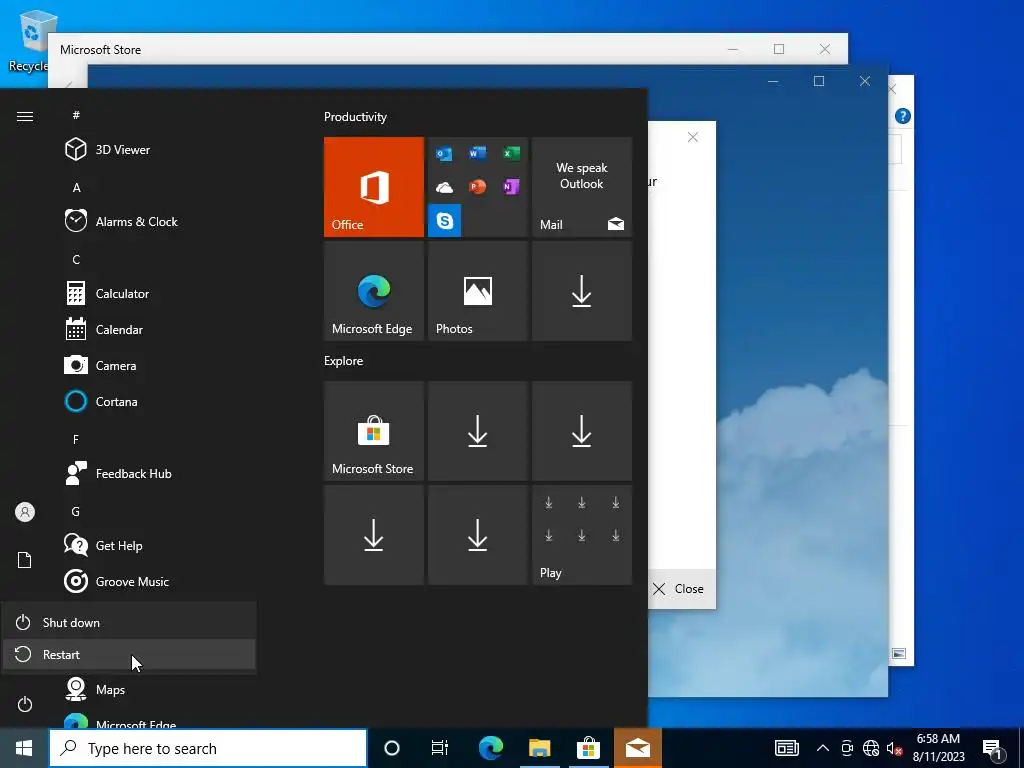Open Cortana circle on taskbar
The height and width of the screenshot is (768, 1024).
392,748
